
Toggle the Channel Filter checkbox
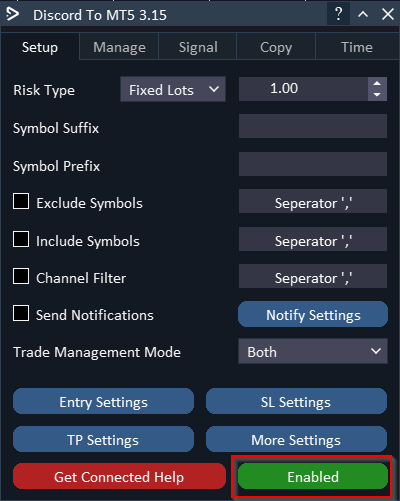(21, 276)
